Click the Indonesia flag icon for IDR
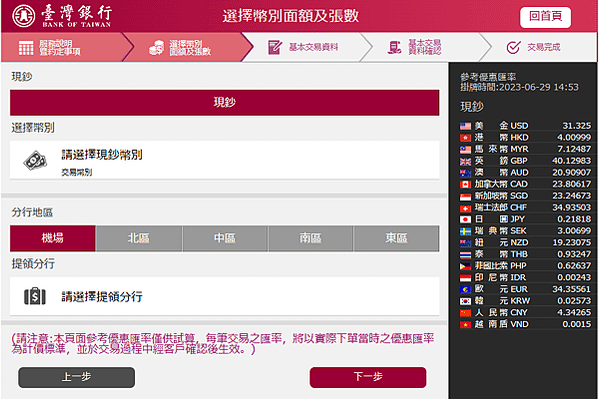 point(465,278)
